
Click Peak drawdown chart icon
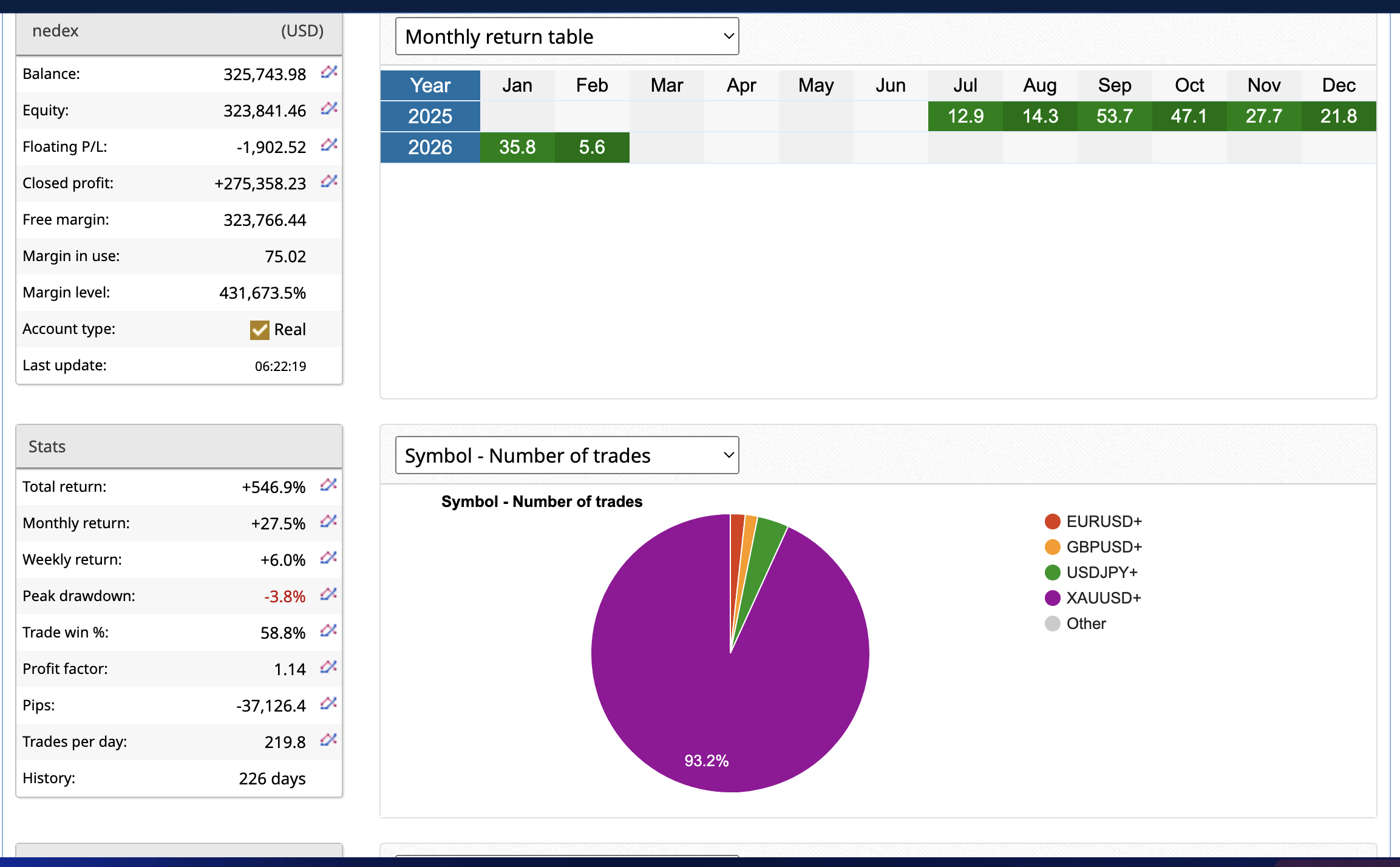pyautogui.click(x=328, y=594)
